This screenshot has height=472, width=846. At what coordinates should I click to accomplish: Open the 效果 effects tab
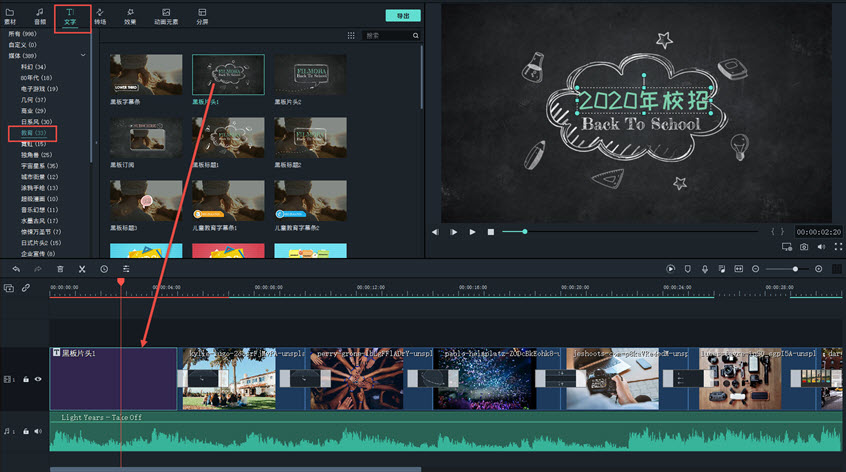[x=130, y=16]
